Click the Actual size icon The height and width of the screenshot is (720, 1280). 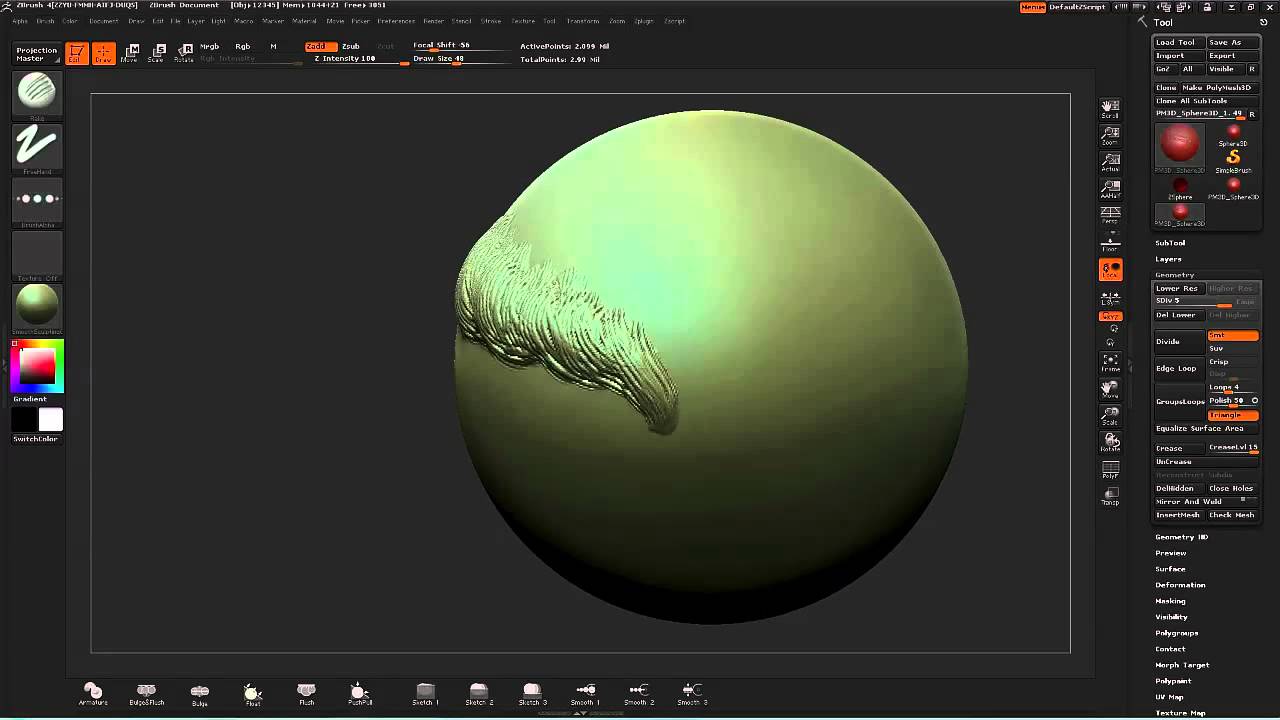tap(1110, 163)
